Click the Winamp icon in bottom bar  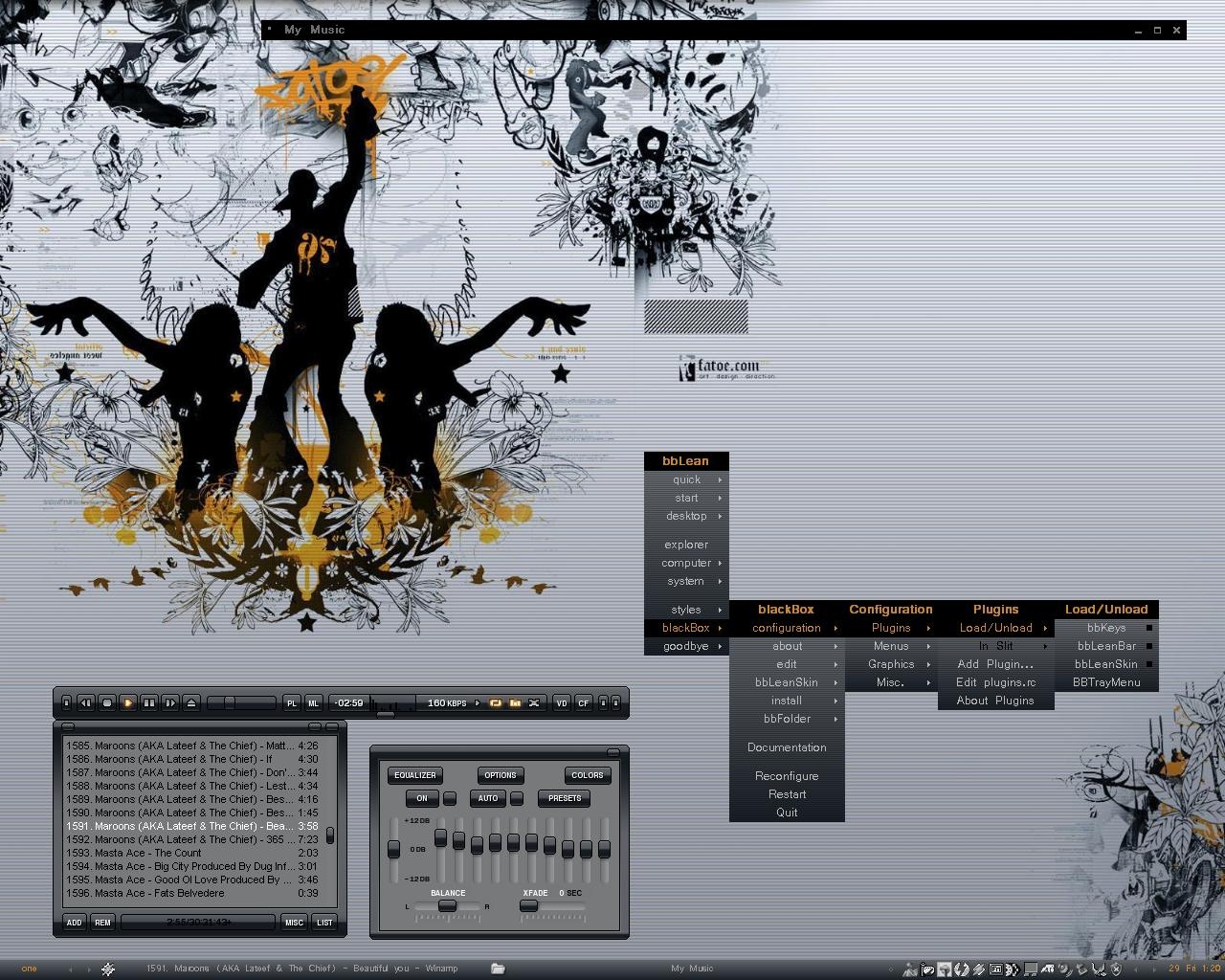pos(108,969)
